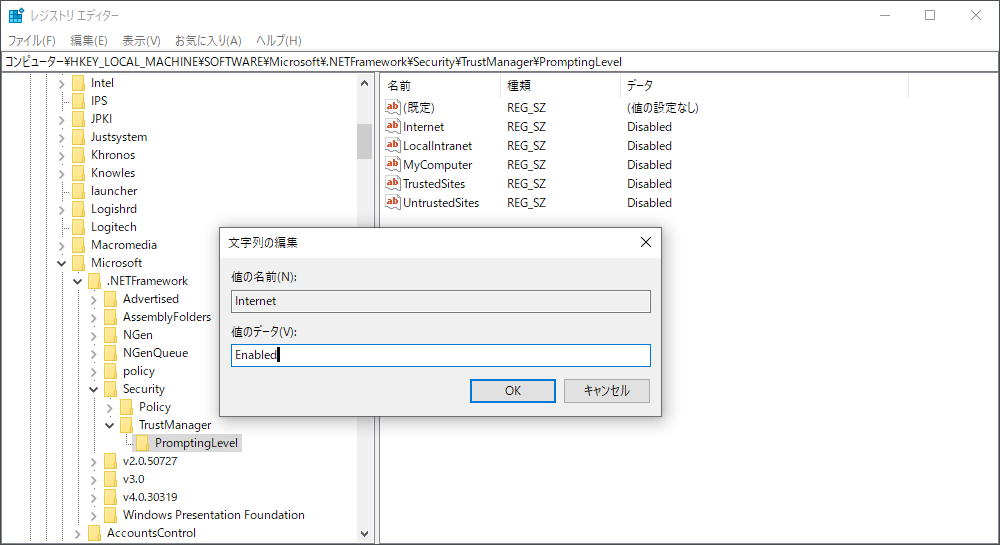Select the TrustedSites value's ab icon
1000x545 pixels.
[x=393, y=184]
